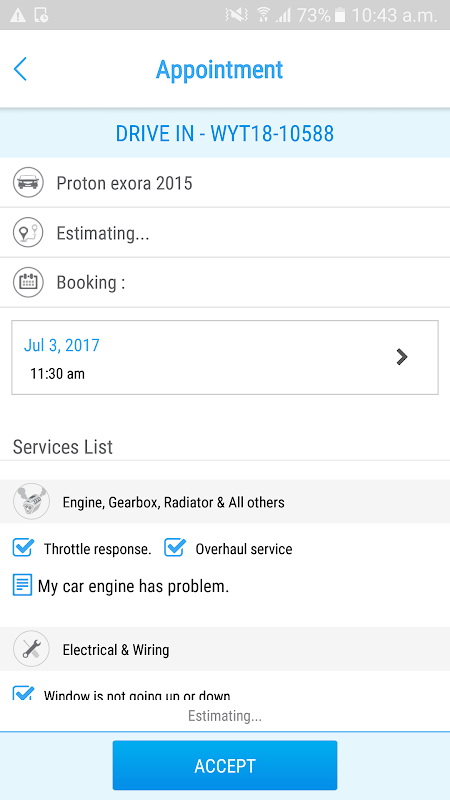Tap the DRIVE IN - WYT18-10588 banner
450x800 pixels.
point(225,133)
